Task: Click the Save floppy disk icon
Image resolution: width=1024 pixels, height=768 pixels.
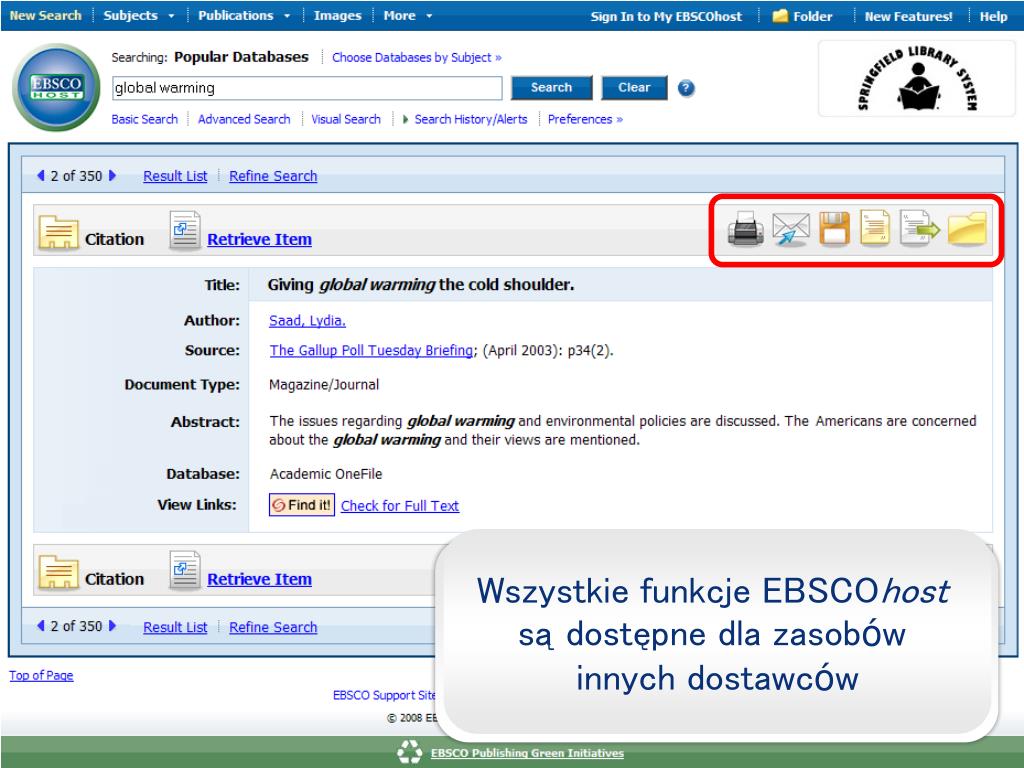Action: pos(835,229)
